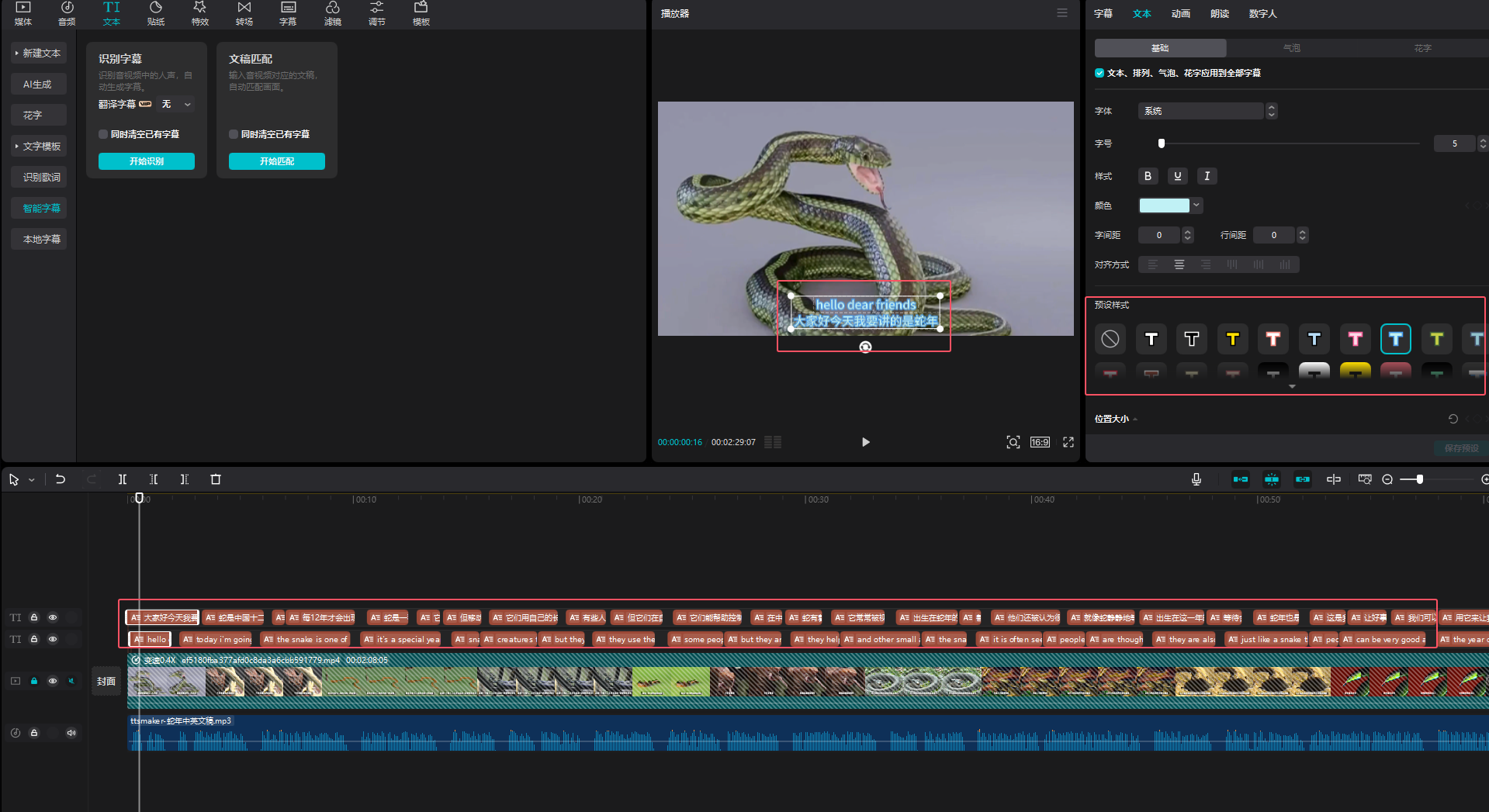Open 本地字幕 in the sidebar
Viewport: 1489px width, 812px height.
coord(38,239)
